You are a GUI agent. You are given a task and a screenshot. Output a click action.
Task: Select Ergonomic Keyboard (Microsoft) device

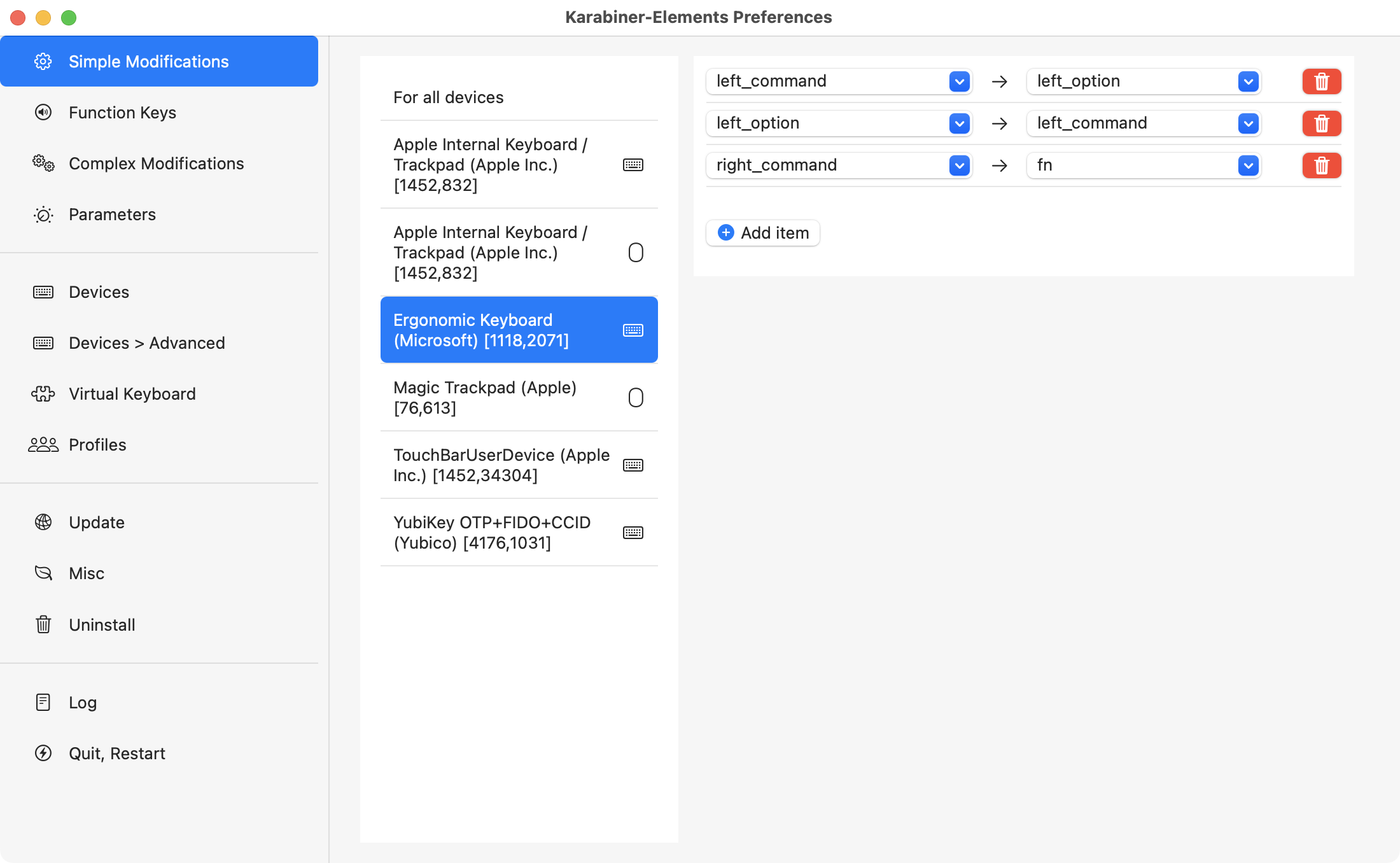pyautogui.click(x=519, y=330)
